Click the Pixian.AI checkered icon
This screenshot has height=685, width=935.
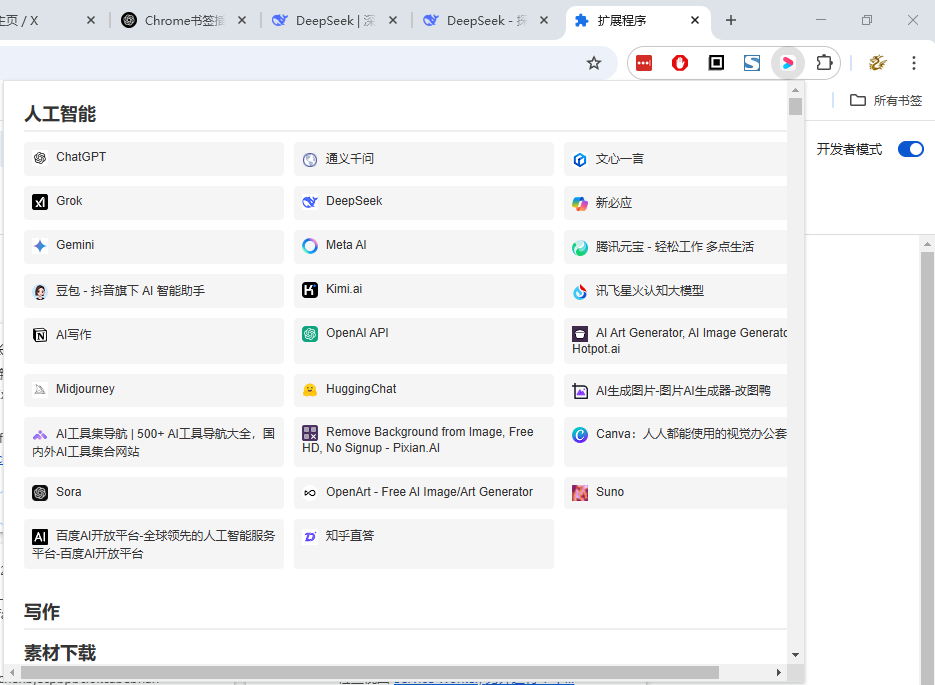click(310, 433)
